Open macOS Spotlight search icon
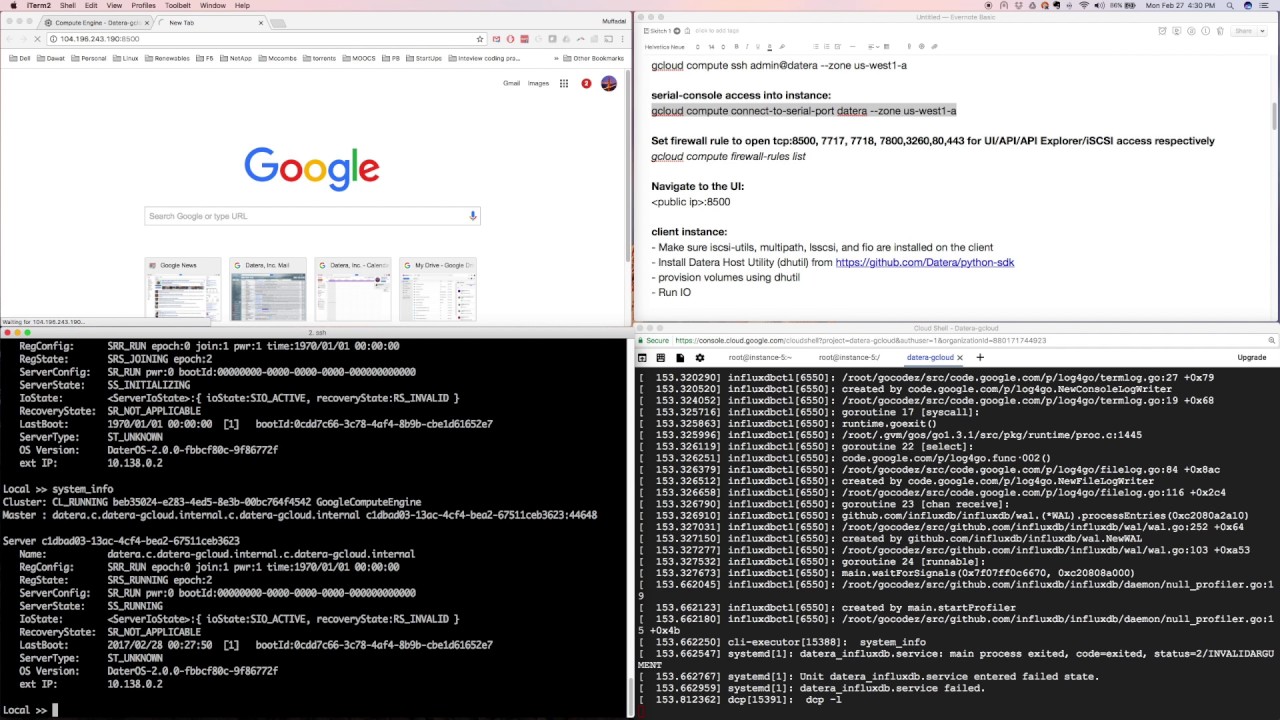Viewport: 1280px width, 720px height. [x=1231, y=5]
